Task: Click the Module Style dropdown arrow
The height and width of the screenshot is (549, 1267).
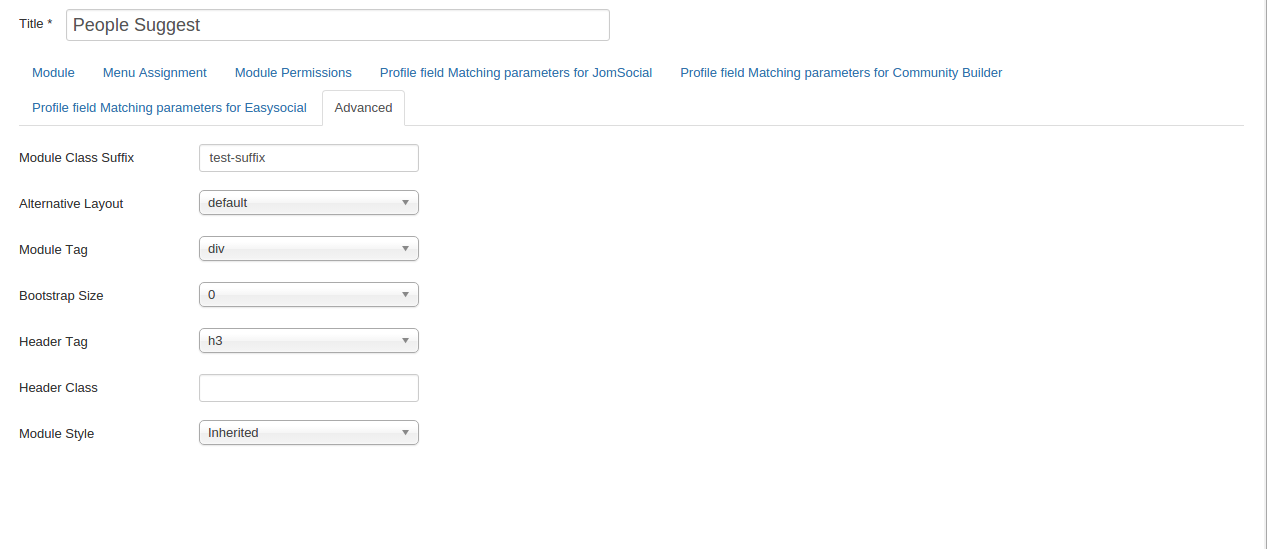Action: (x=405, y=433)
